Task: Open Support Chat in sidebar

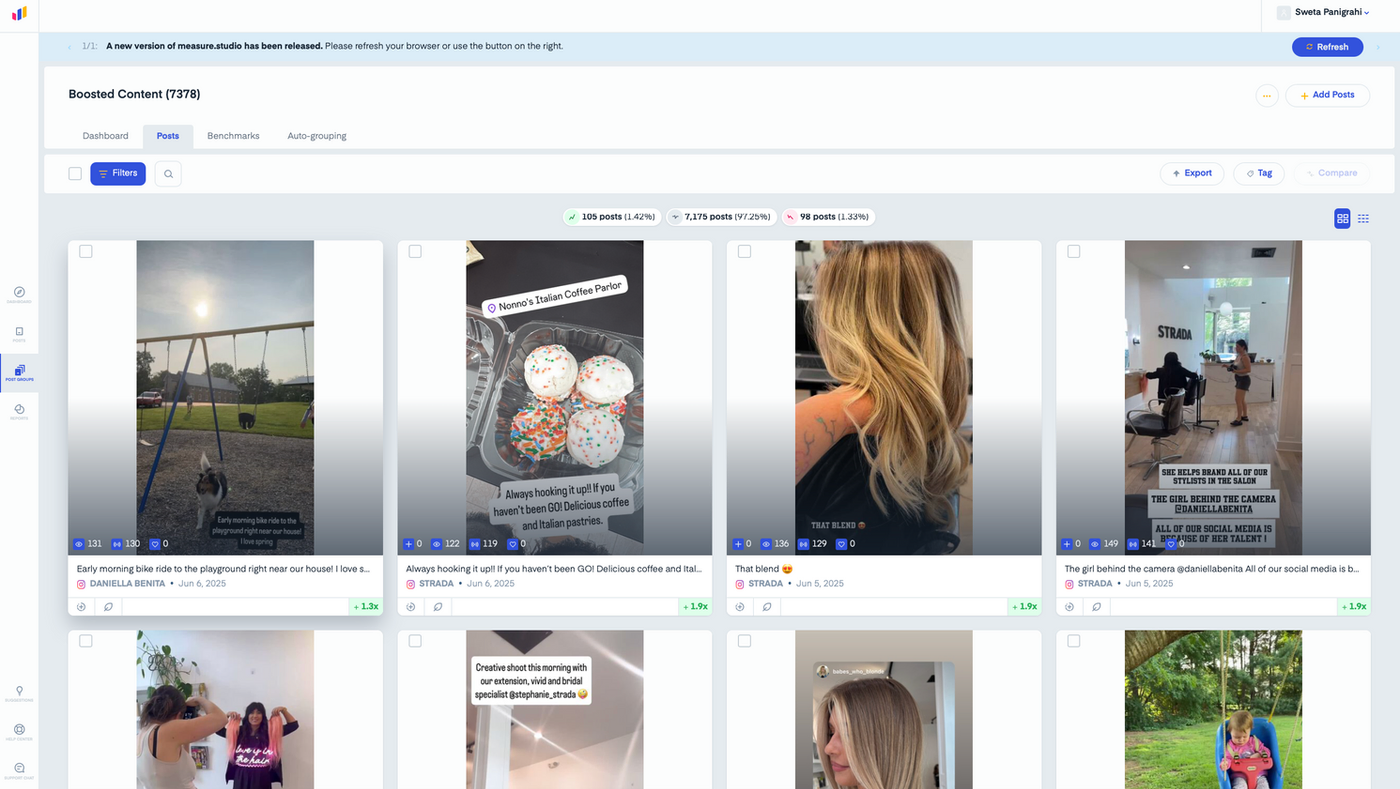Action: [19, 771]
